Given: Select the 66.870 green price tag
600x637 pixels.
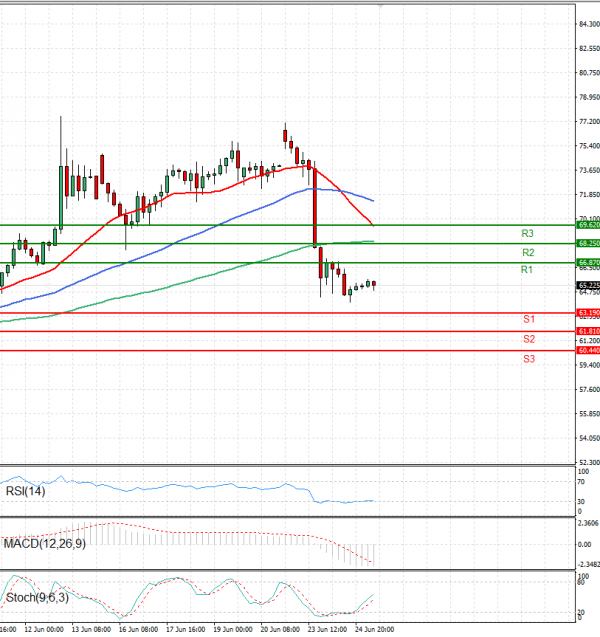Looking at the screenshot, I should tap(588, 262).
